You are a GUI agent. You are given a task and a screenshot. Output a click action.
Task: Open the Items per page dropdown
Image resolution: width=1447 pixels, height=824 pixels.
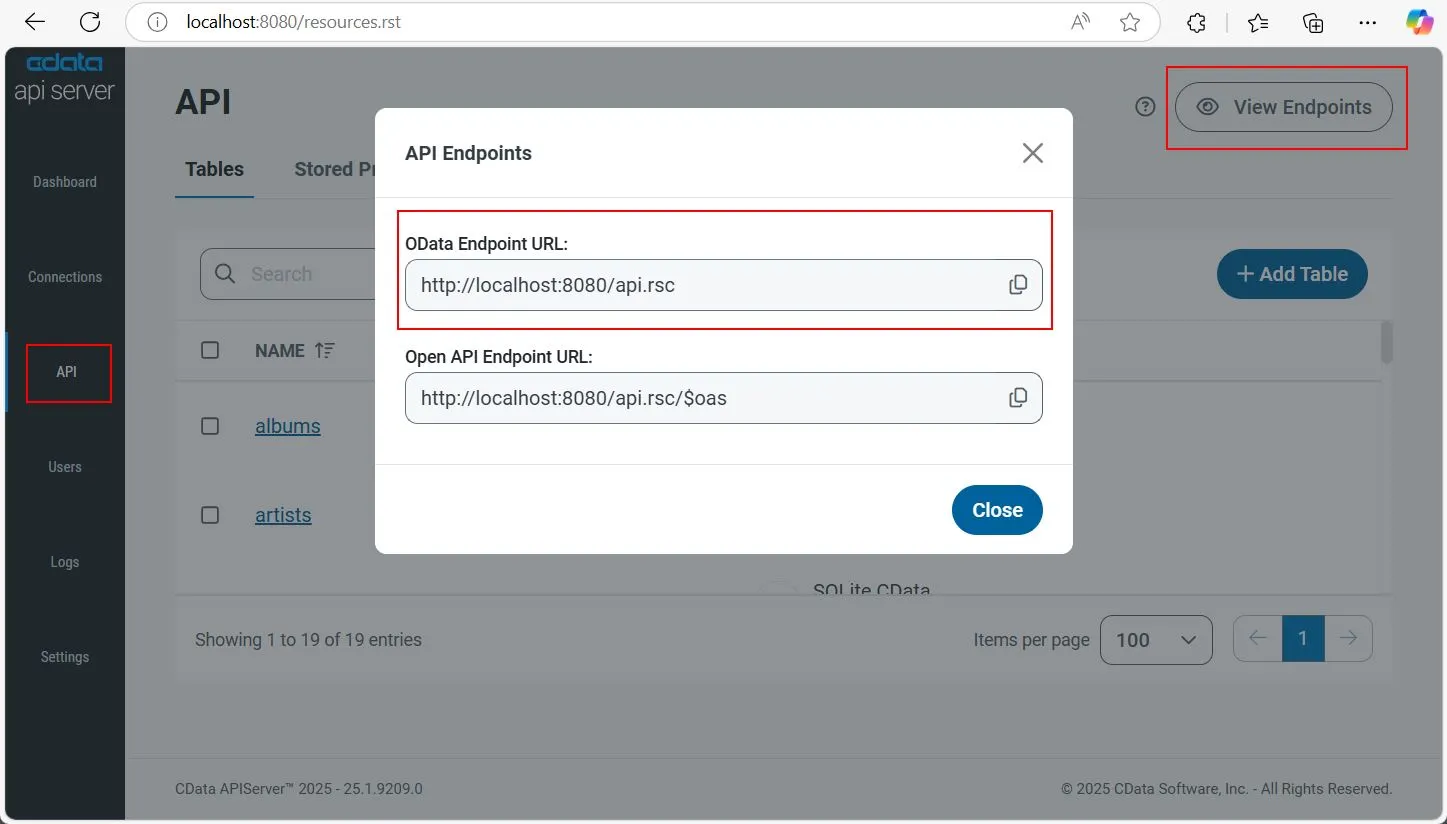(x=1156, y=639)
